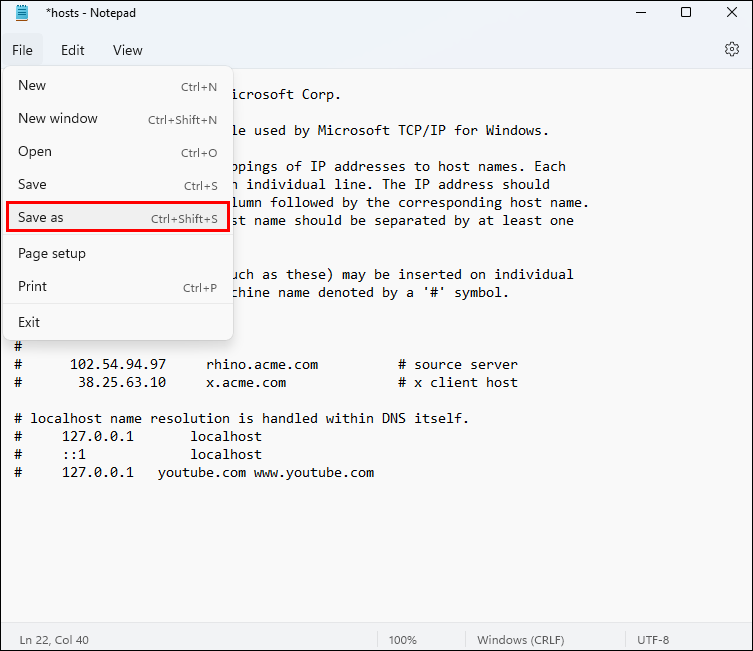Image resolution: width=753 pixels, height=651 pixels.
Task: Click UTF-8 encoding indicator in status bar
Action: point(653,640)
